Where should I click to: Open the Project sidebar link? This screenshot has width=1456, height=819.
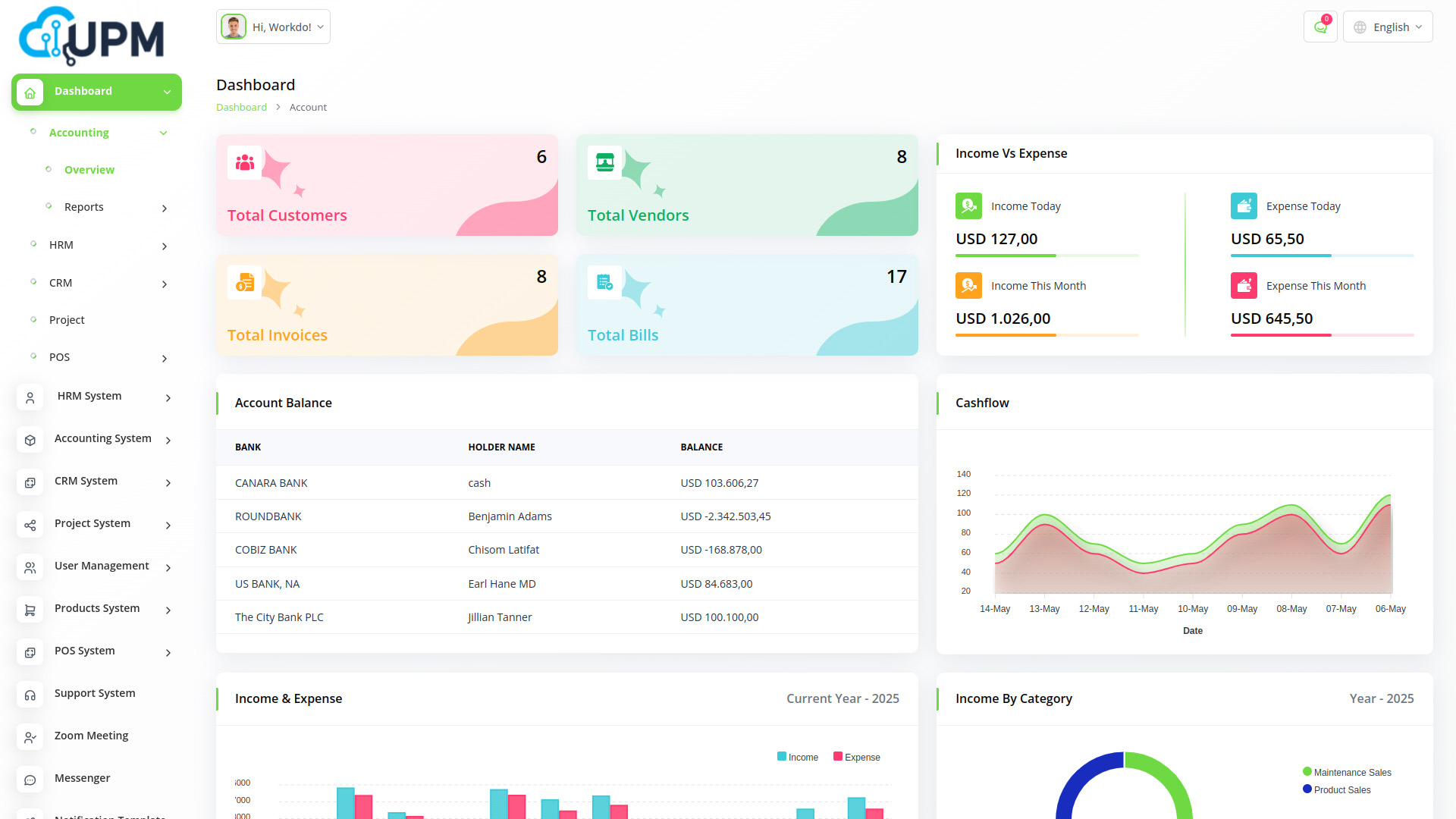click(x=67, y=320)
